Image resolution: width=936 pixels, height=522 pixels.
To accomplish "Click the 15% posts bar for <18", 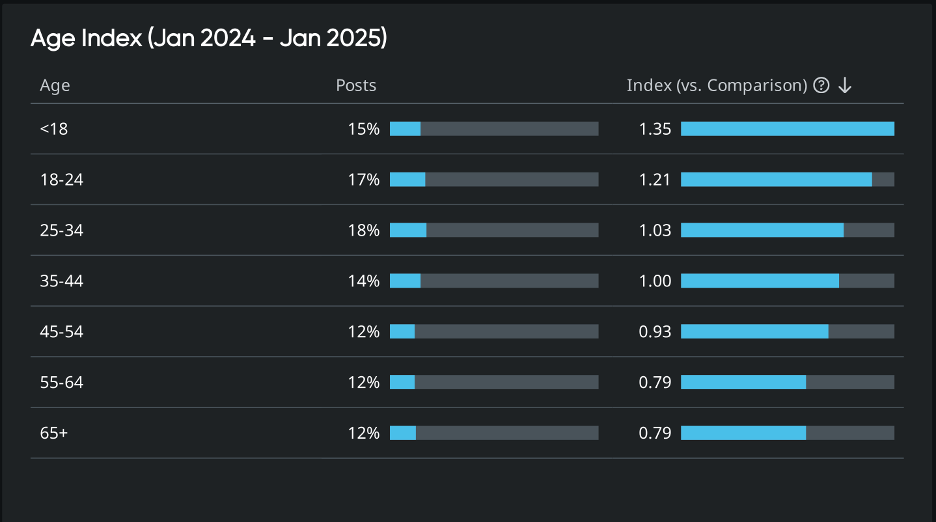I will pos(494,129).
